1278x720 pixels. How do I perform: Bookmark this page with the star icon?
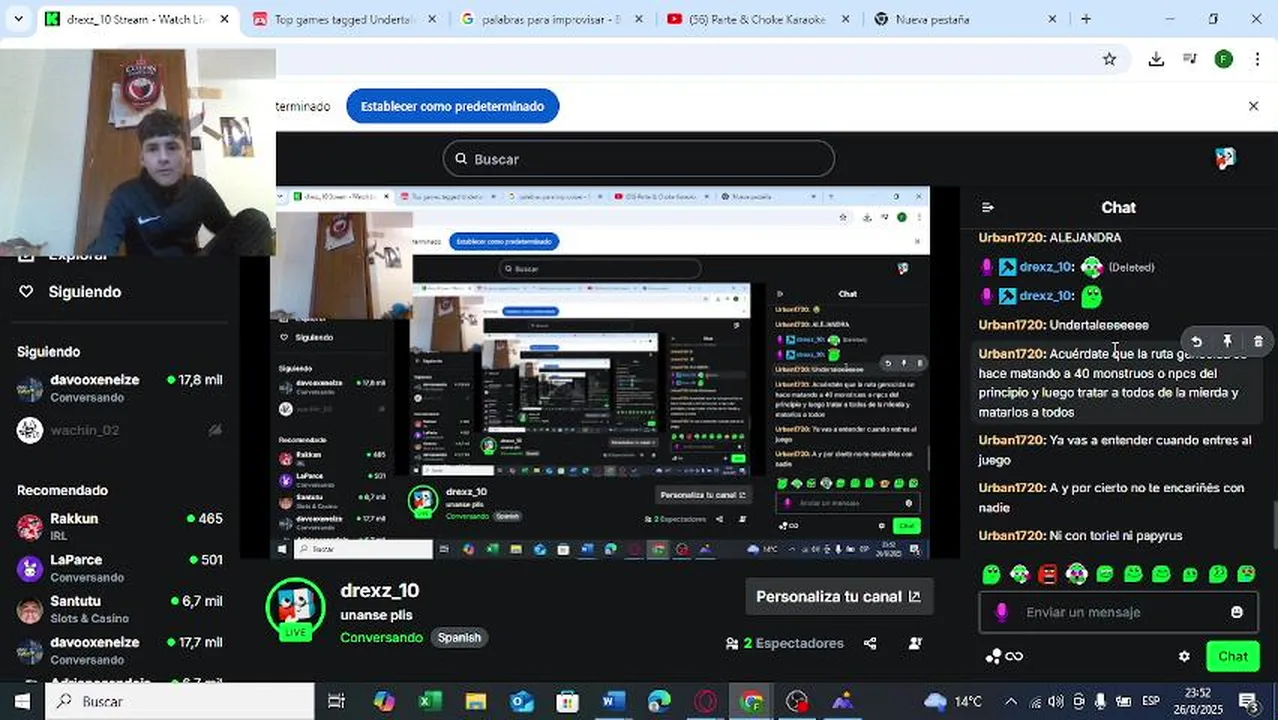pyautogui.click(x=1109, y=60)
